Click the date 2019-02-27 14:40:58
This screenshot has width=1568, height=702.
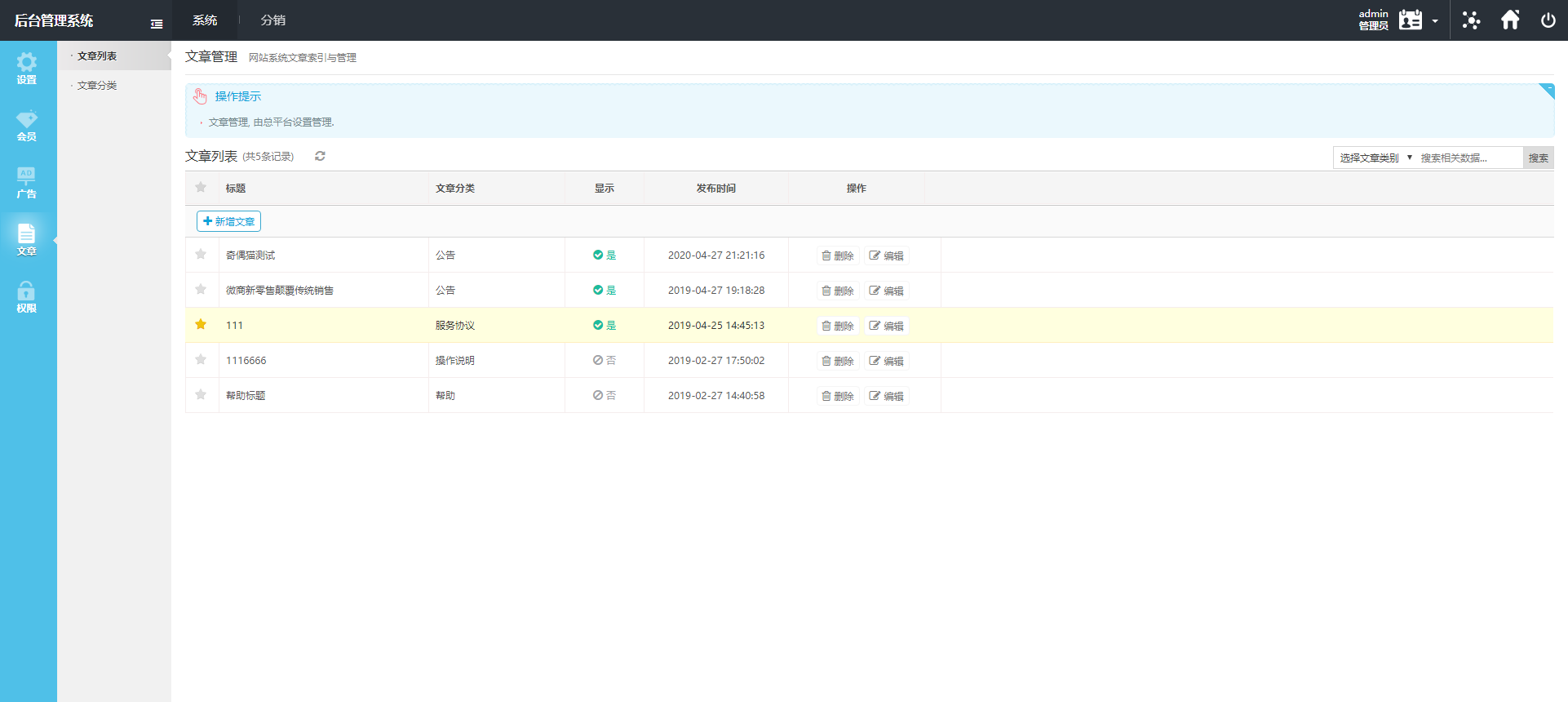[716, 395]
